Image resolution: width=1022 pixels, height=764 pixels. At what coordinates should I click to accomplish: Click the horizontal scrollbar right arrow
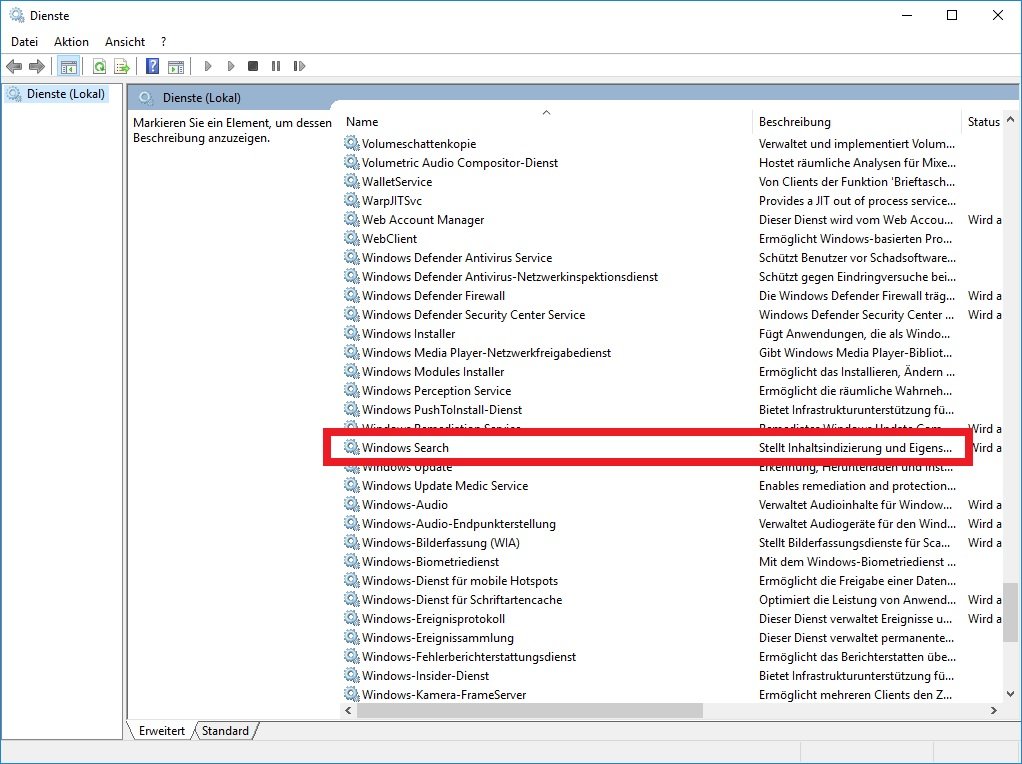click(x=994, y=710)
